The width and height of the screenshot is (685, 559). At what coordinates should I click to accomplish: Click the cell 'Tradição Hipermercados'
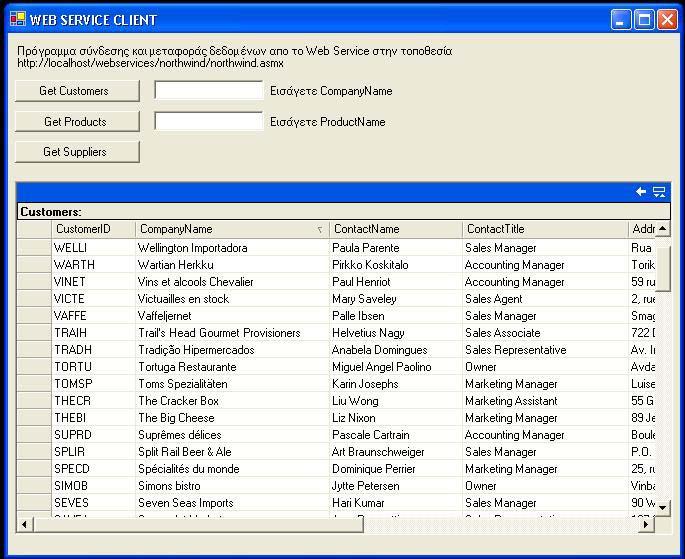point(232,350)
